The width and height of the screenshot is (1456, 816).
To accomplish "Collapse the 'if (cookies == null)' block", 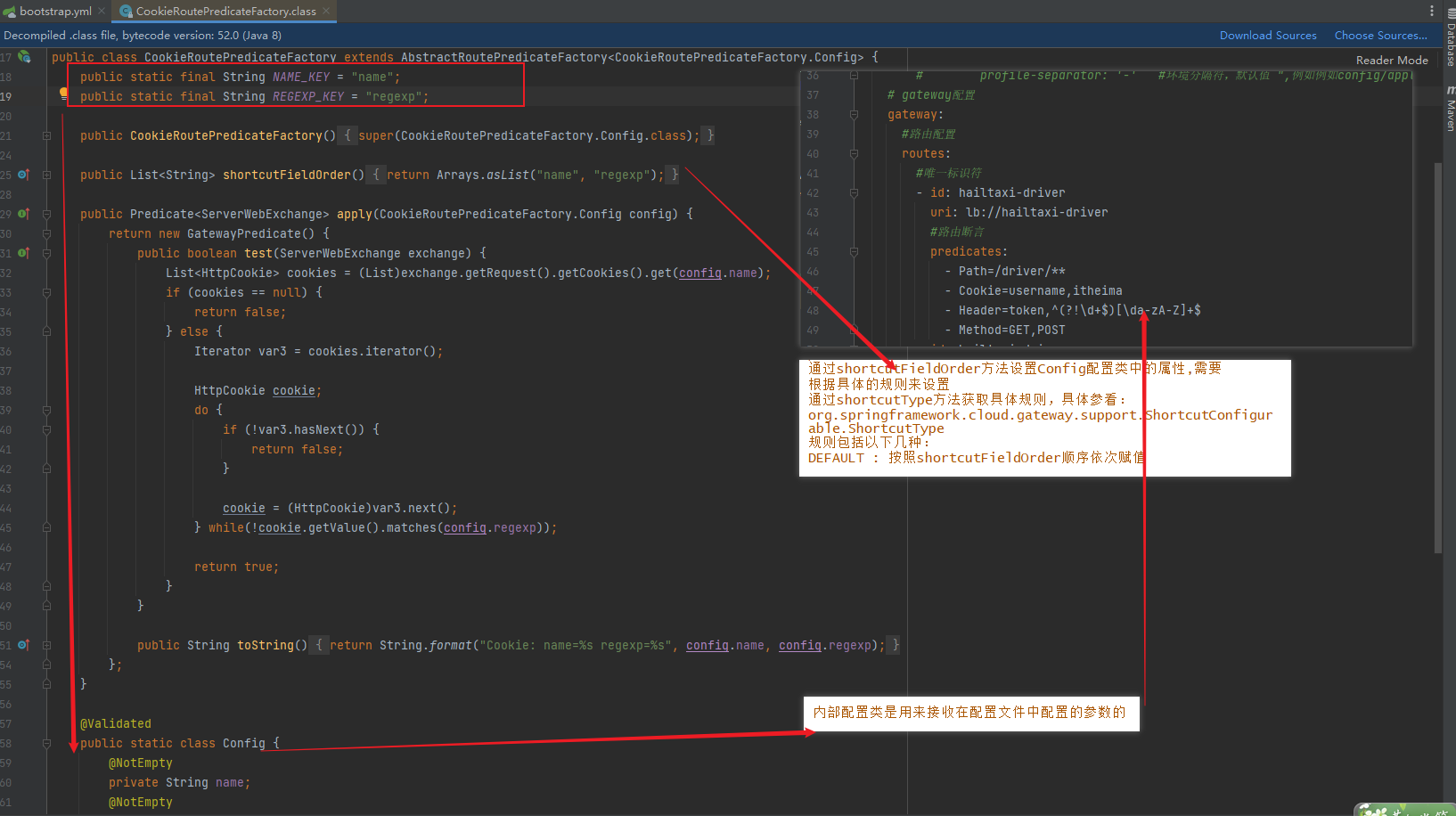I will (x=46, y=292).
